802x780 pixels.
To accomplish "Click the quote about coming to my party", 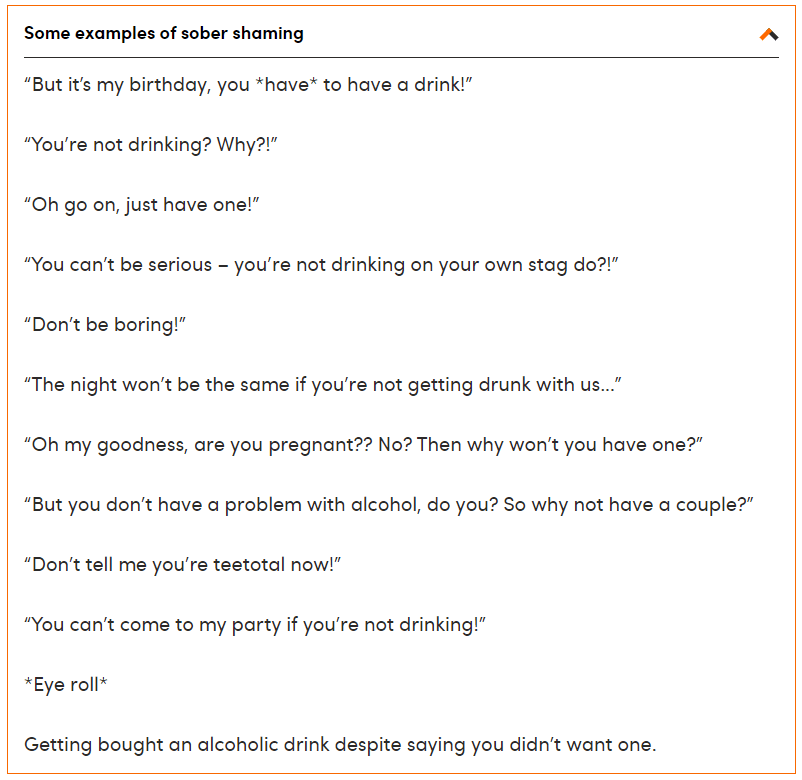I will pyautogui.click(x=255, y=625).
